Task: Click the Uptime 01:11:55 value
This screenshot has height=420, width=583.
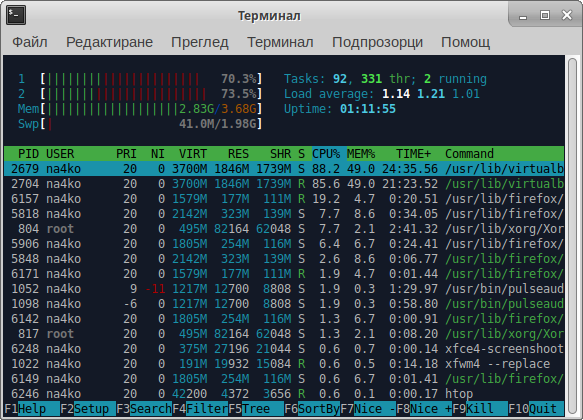Action: point(368,109)
